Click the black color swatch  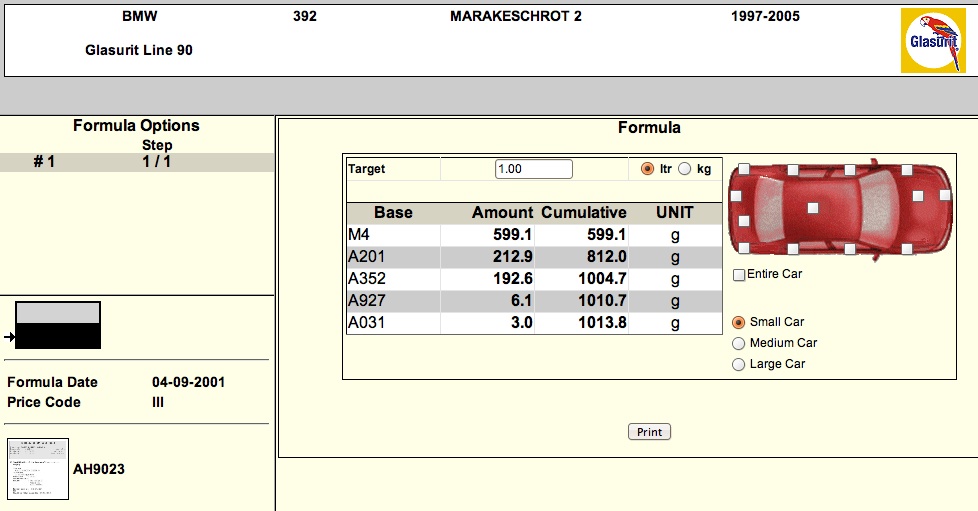tap(58, 336)
